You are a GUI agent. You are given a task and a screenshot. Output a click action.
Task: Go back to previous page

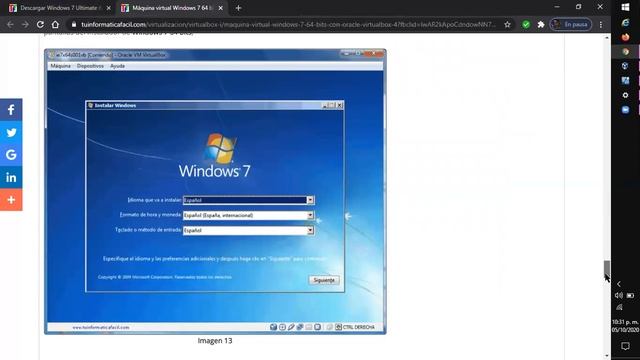(10, 24)
